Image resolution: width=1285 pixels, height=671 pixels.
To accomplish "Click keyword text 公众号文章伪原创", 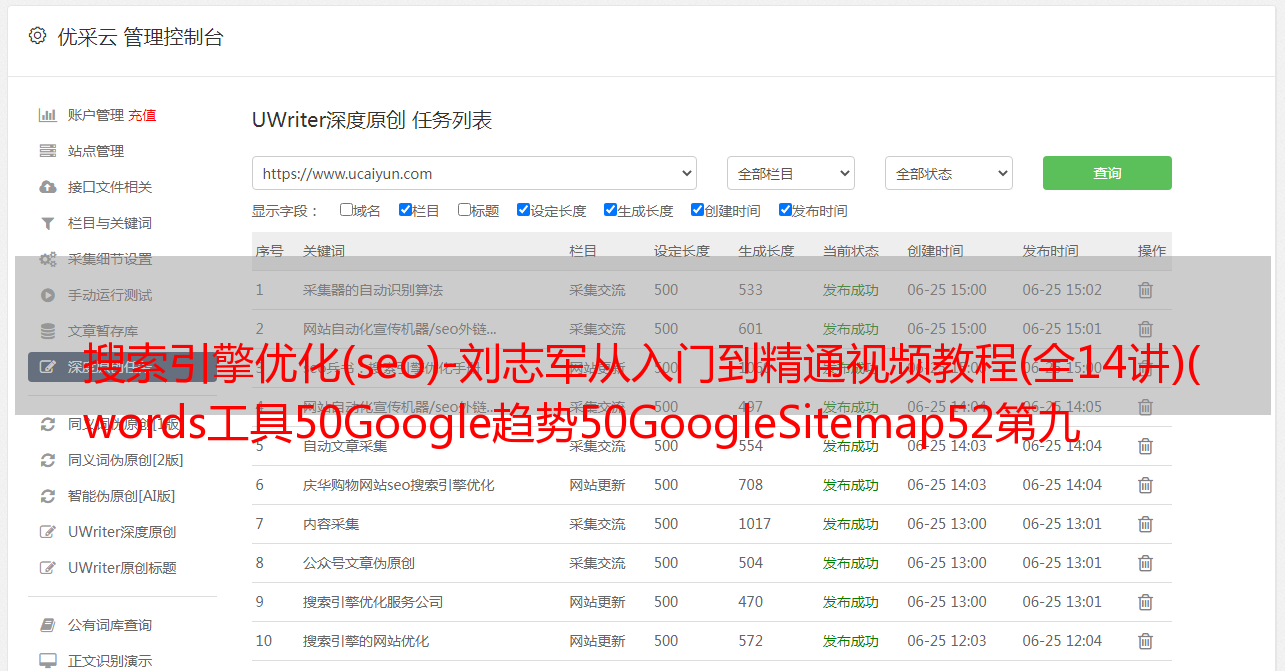I will [x=359, y=563].
